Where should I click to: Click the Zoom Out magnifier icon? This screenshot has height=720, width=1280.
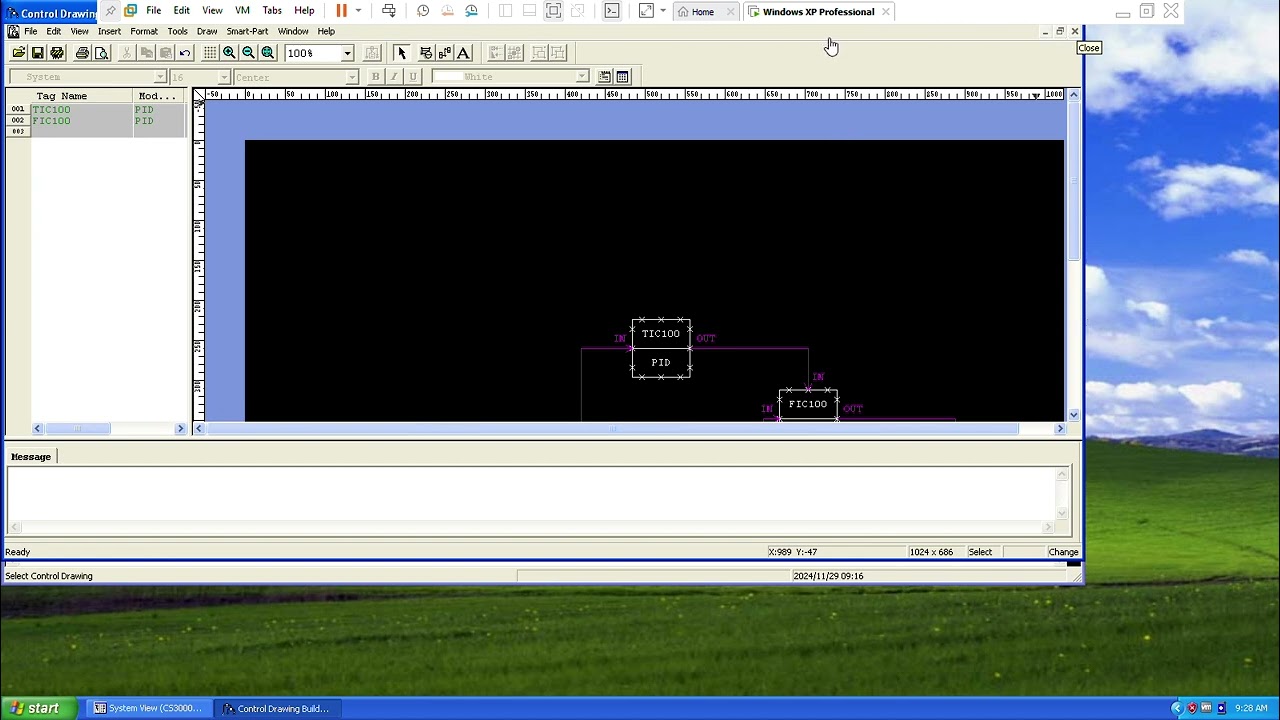[248, 53]
